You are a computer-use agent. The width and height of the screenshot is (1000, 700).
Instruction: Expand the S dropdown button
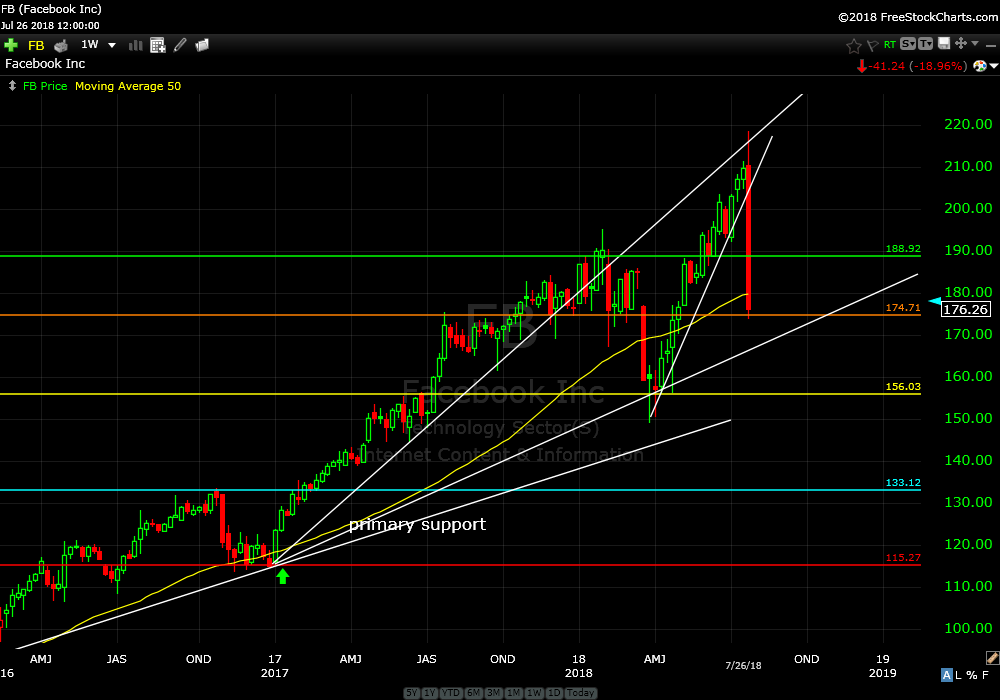(907, 44)
